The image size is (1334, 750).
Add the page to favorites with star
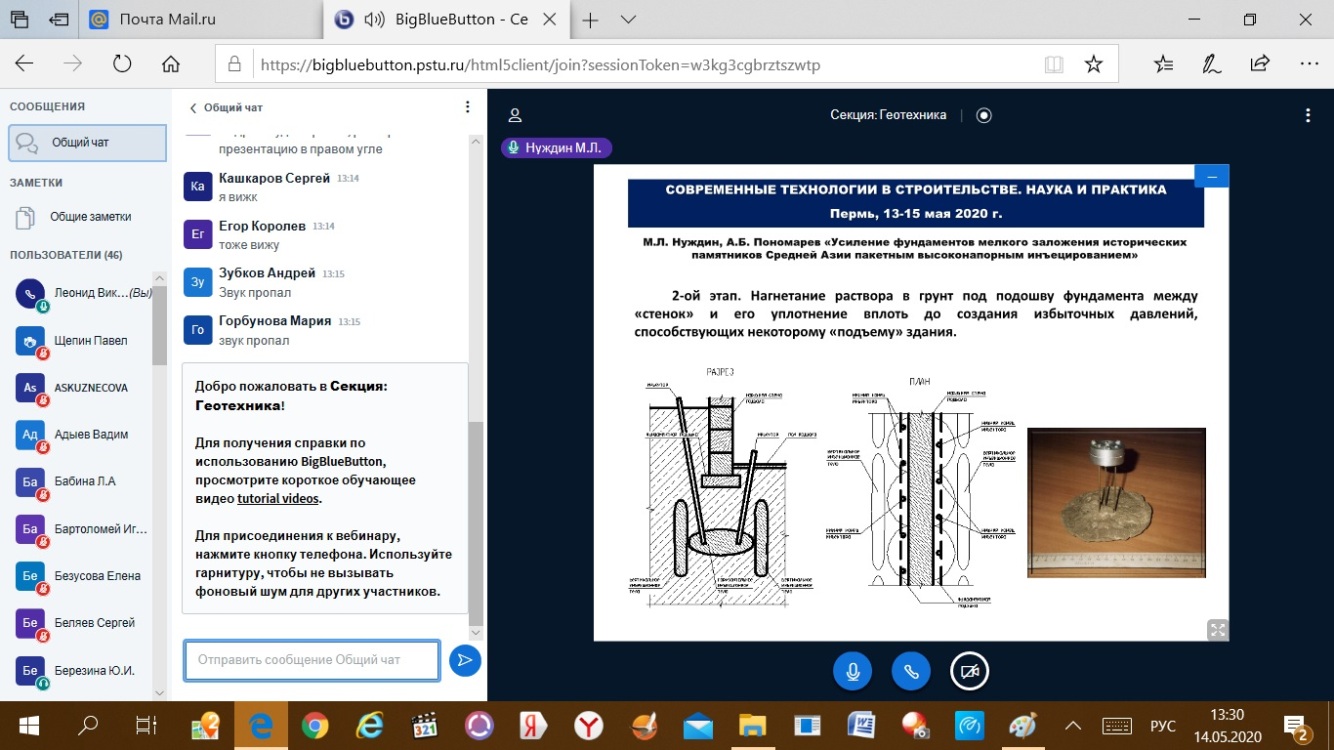pyautogui.click(x=1094, y=64)
